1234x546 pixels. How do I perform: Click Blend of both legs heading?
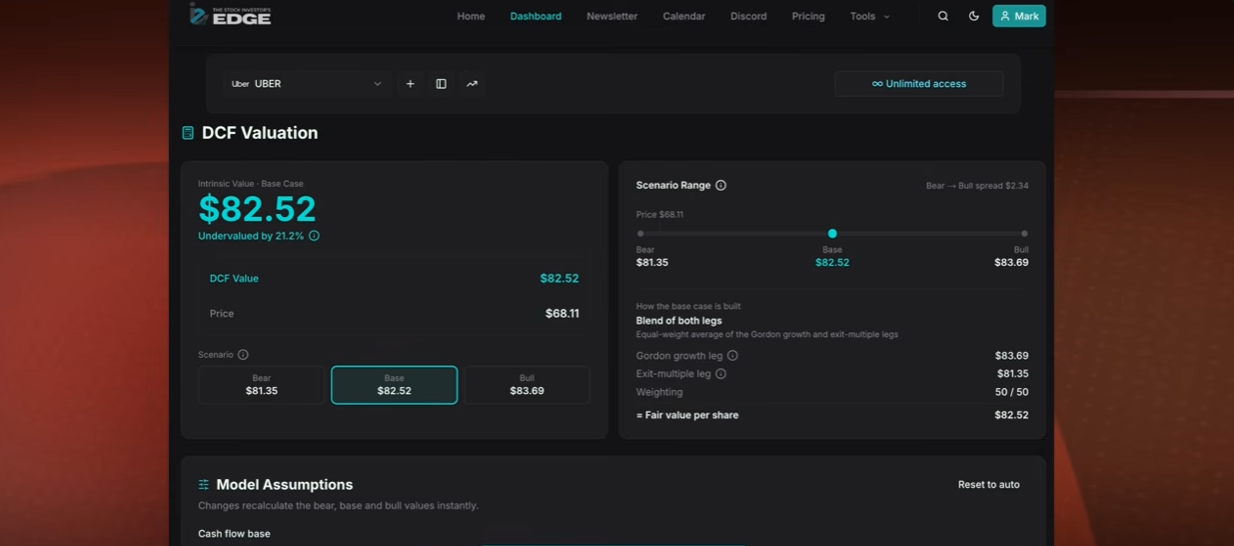coord(679,321)
